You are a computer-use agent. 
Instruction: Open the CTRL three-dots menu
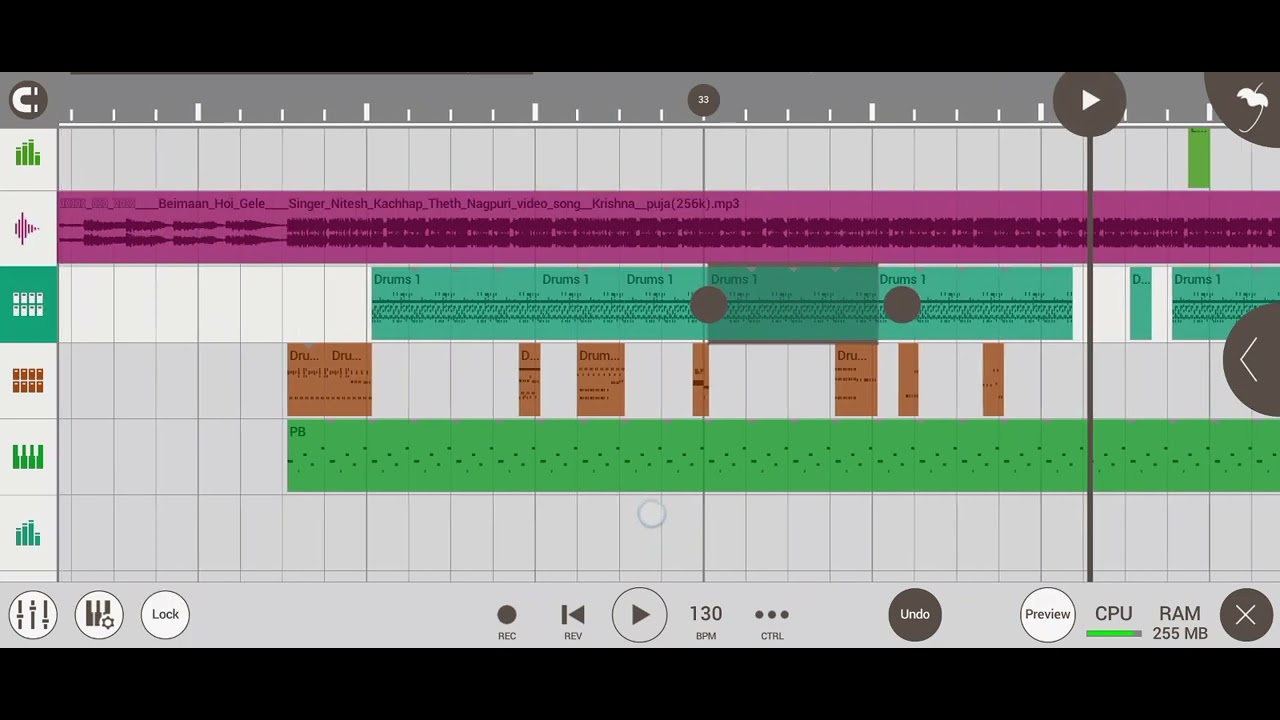point(772,621)
